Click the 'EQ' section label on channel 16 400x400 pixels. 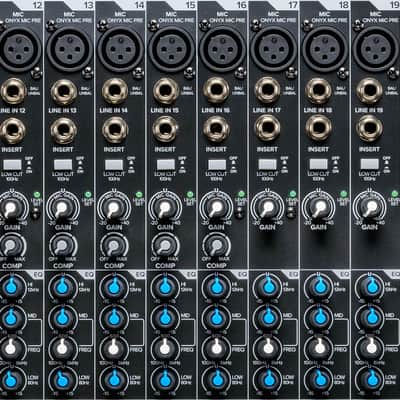pyautogui.click(x=242, y=274)
